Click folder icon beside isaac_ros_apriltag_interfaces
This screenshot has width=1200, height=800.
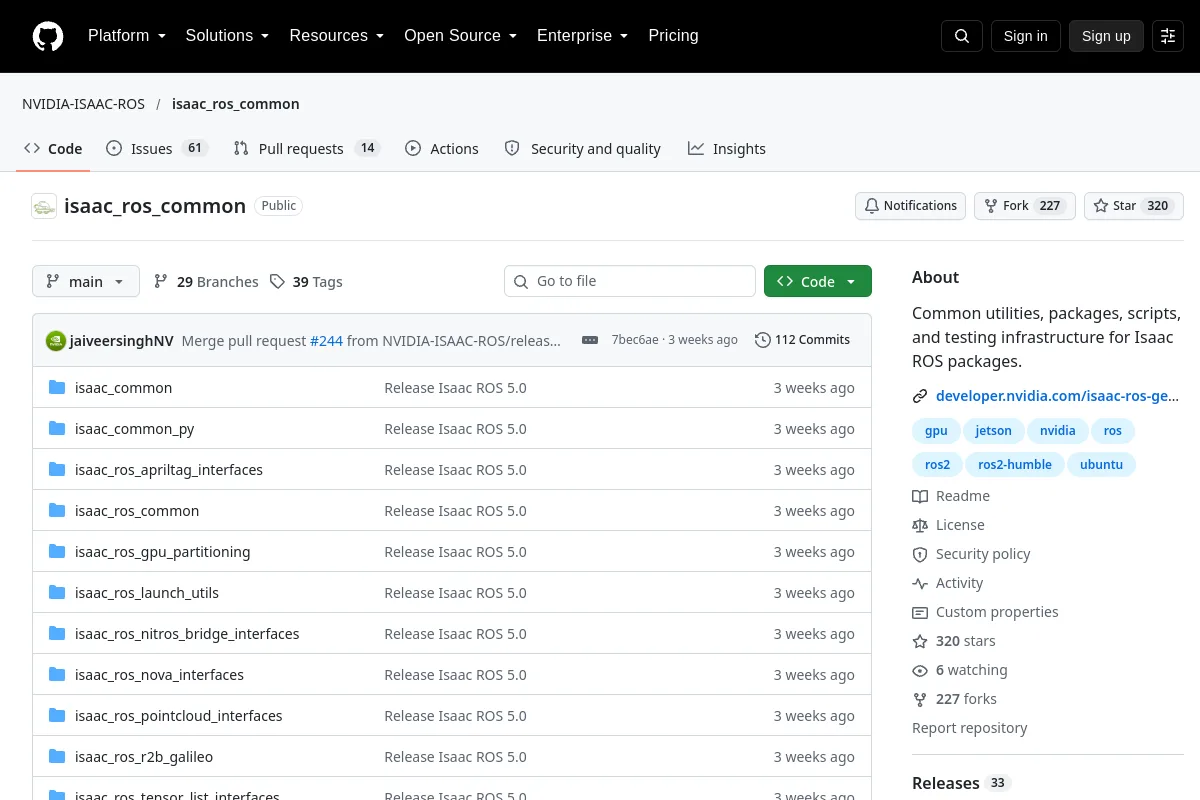57,470
